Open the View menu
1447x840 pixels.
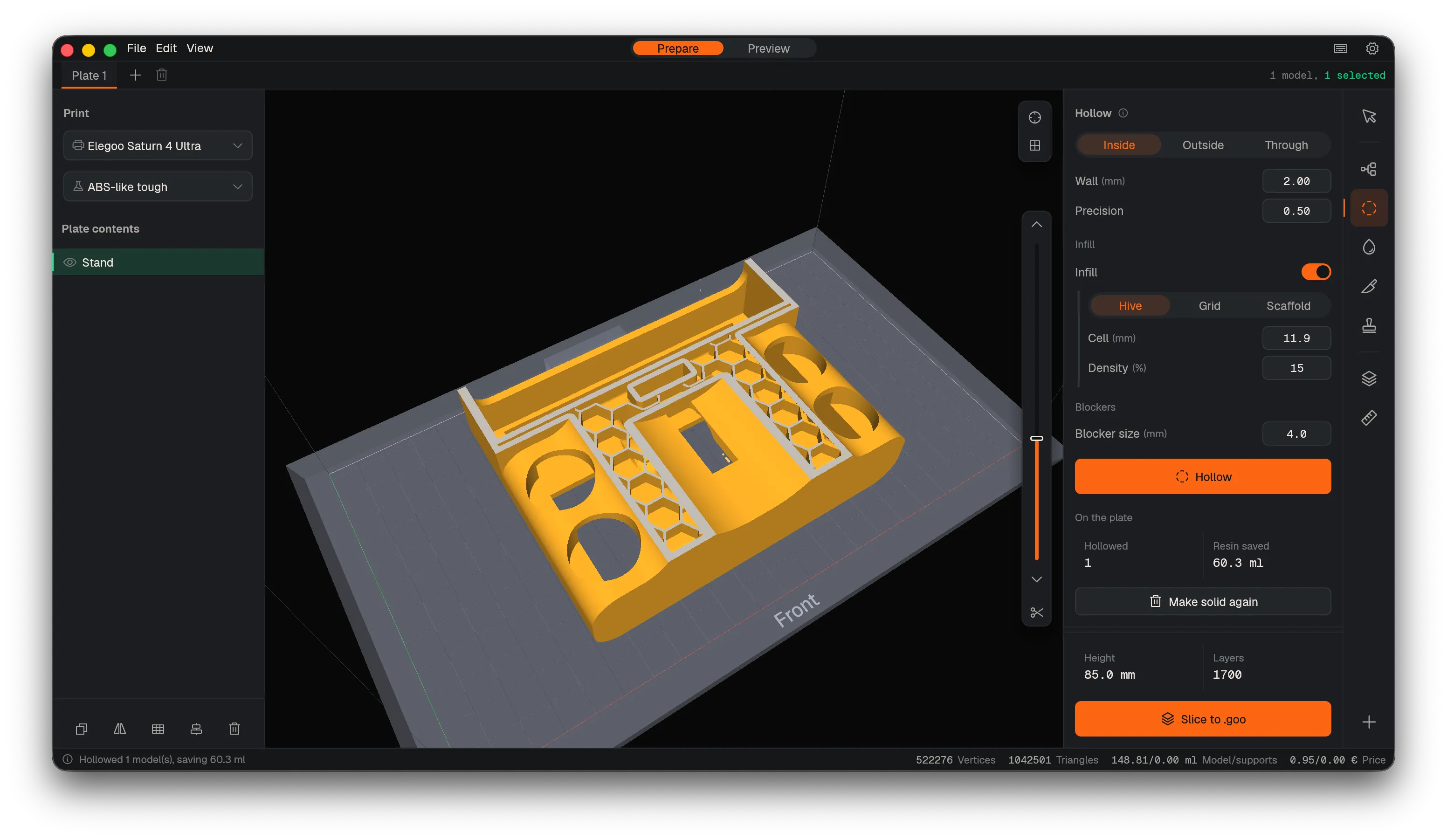click(199, 48)
